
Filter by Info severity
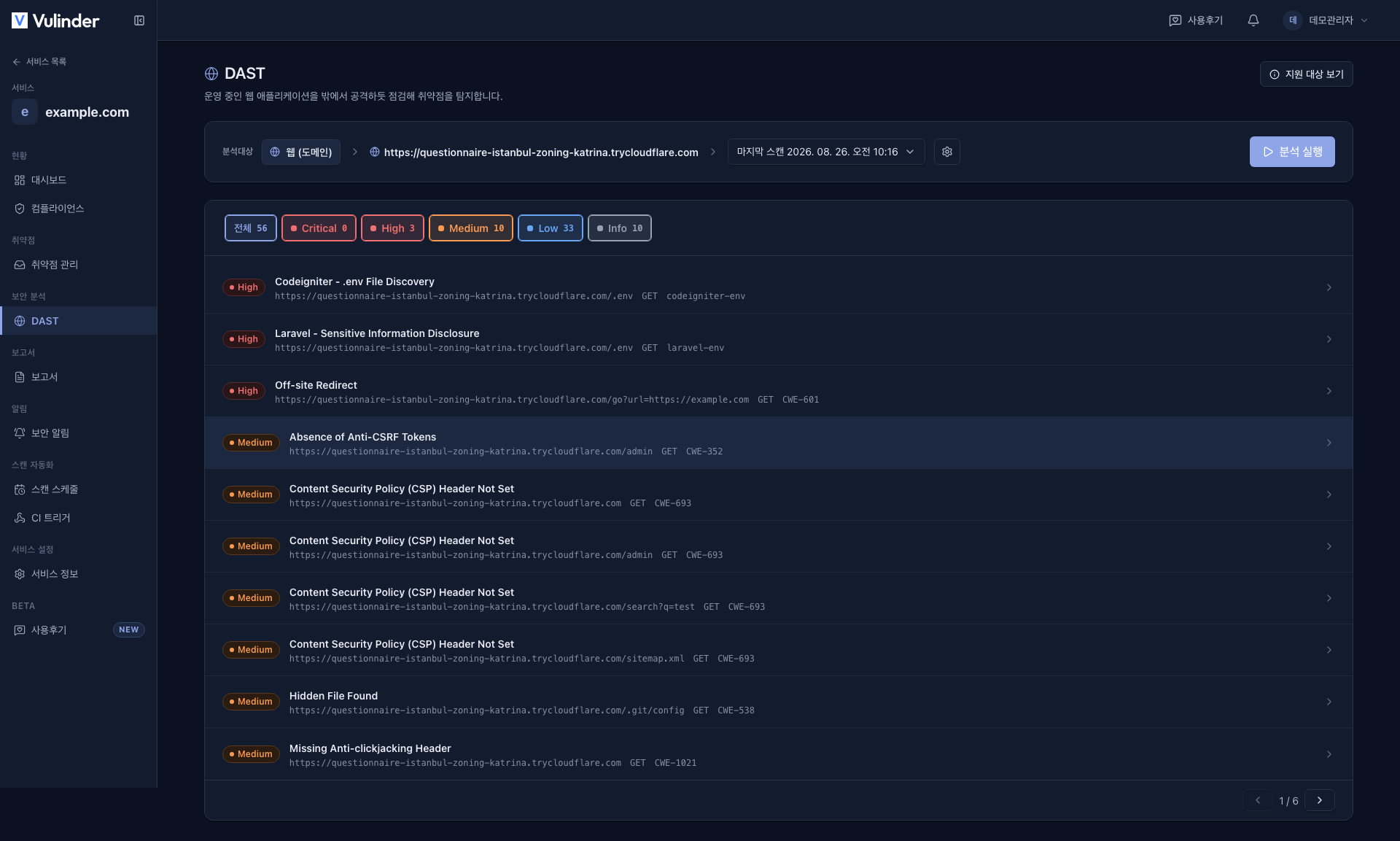620,228
